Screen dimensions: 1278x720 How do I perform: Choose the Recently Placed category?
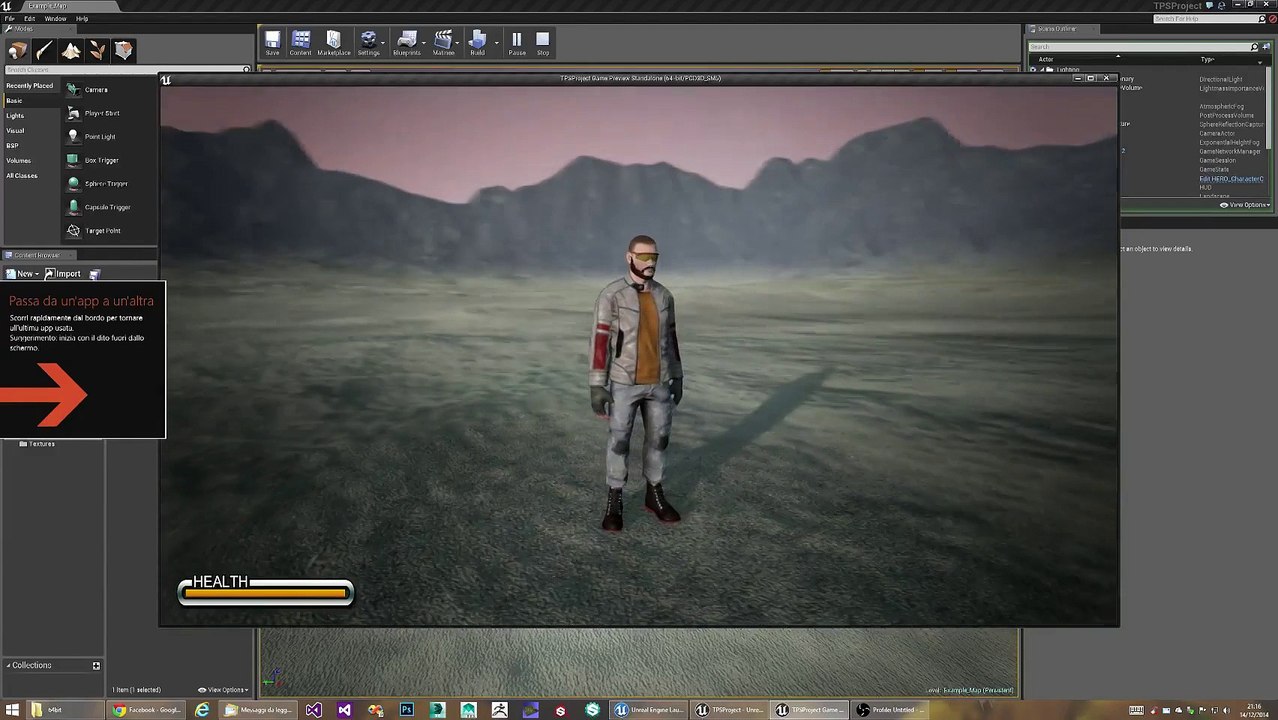29,86
